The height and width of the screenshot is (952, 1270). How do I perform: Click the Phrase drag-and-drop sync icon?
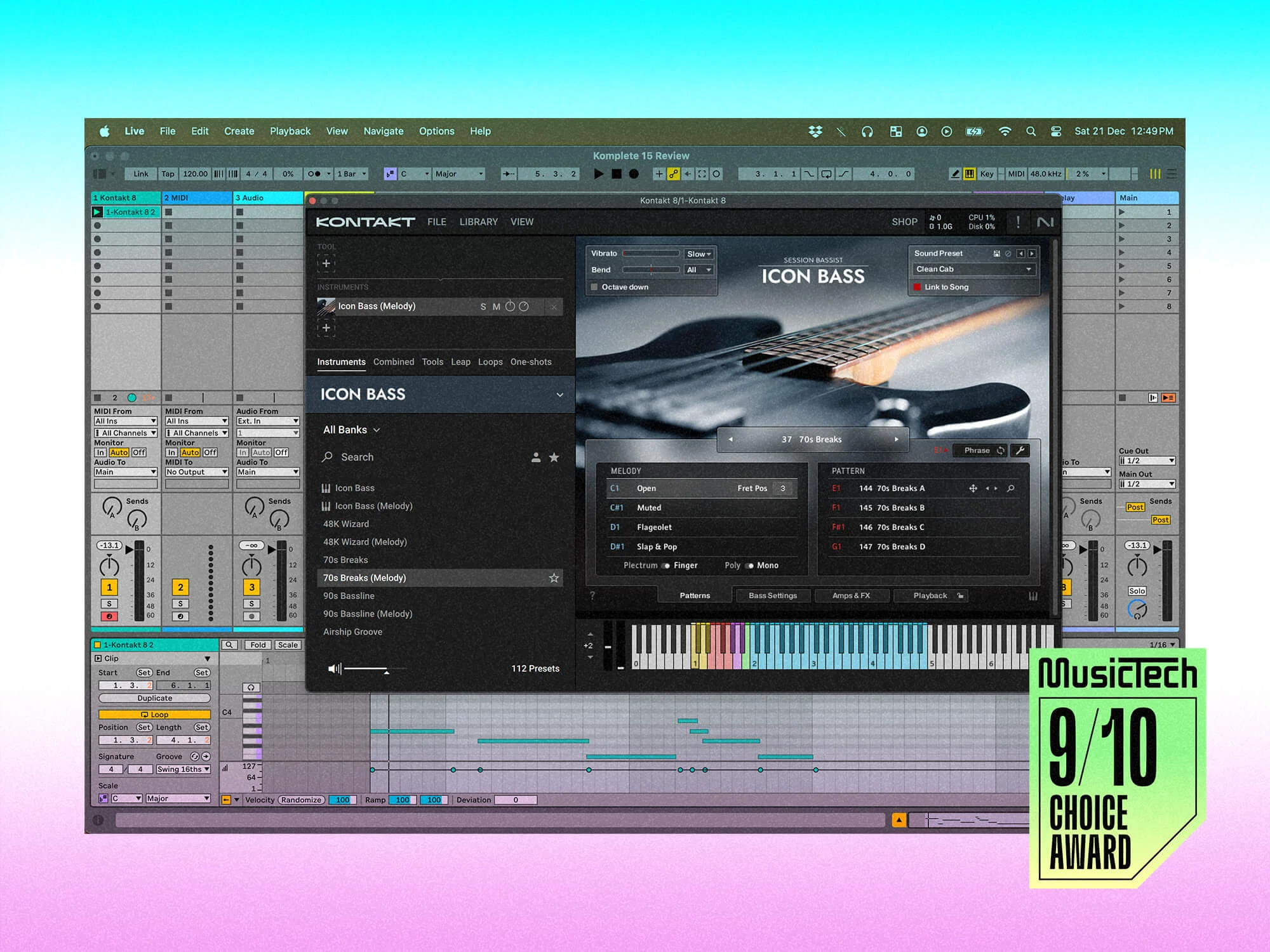pyautogui.click(x=1001, y=451)
